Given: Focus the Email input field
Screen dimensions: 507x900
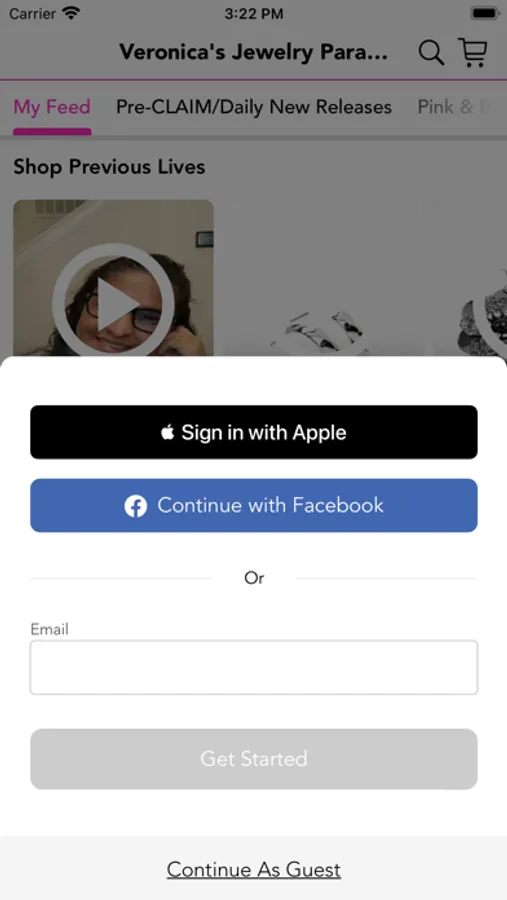Looking at the screenshot, I should pos(254,668).
